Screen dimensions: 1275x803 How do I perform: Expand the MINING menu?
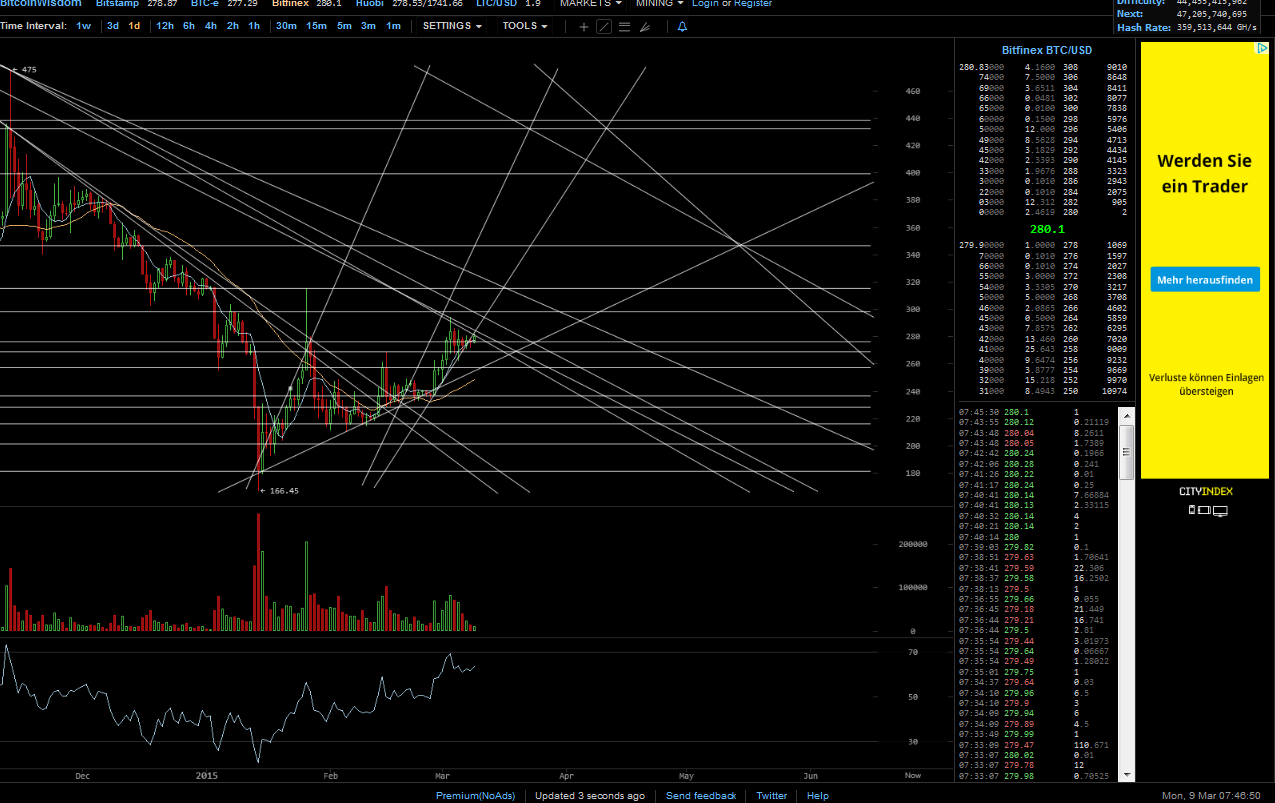(x=660, y=4)
